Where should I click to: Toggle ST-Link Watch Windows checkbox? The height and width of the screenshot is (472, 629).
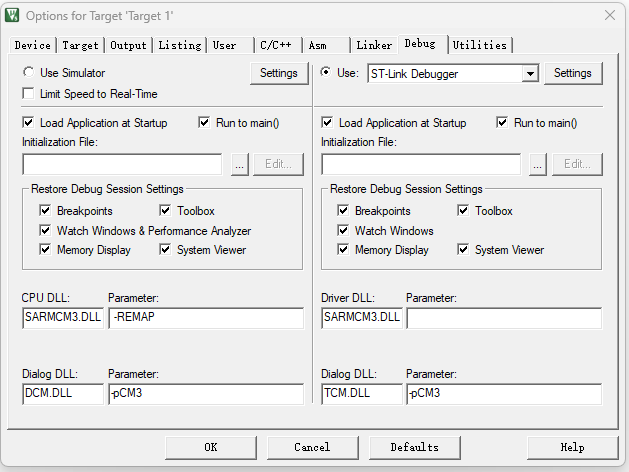click(x=343, y=231)
